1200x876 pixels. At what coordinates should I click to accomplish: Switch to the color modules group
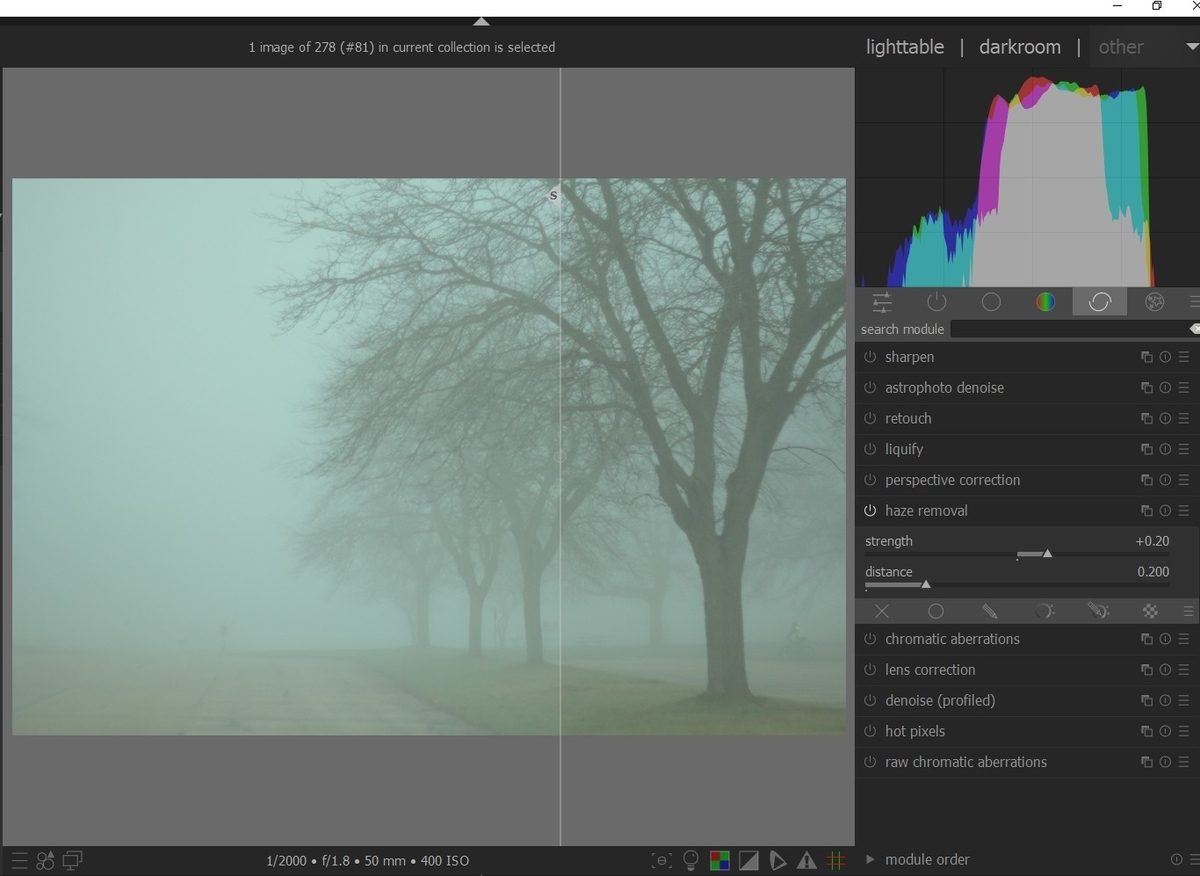click(x=1045, y=302)
